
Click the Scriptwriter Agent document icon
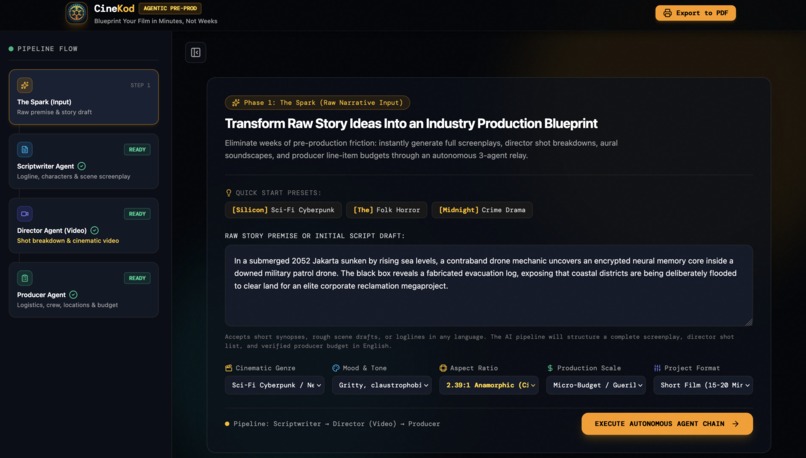click(x=25, y=150)
